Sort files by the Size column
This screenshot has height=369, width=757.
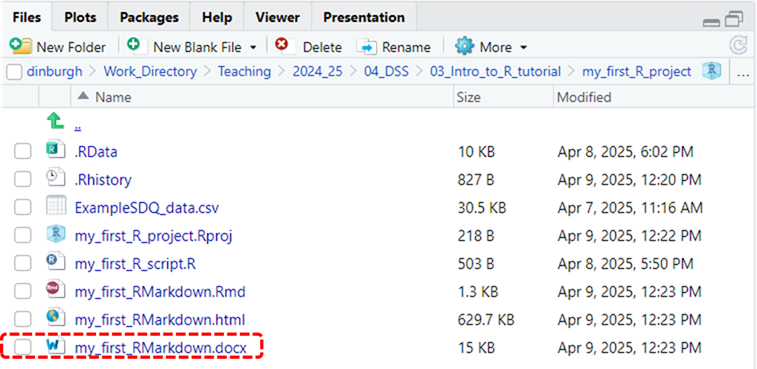(x=504, y=97)
